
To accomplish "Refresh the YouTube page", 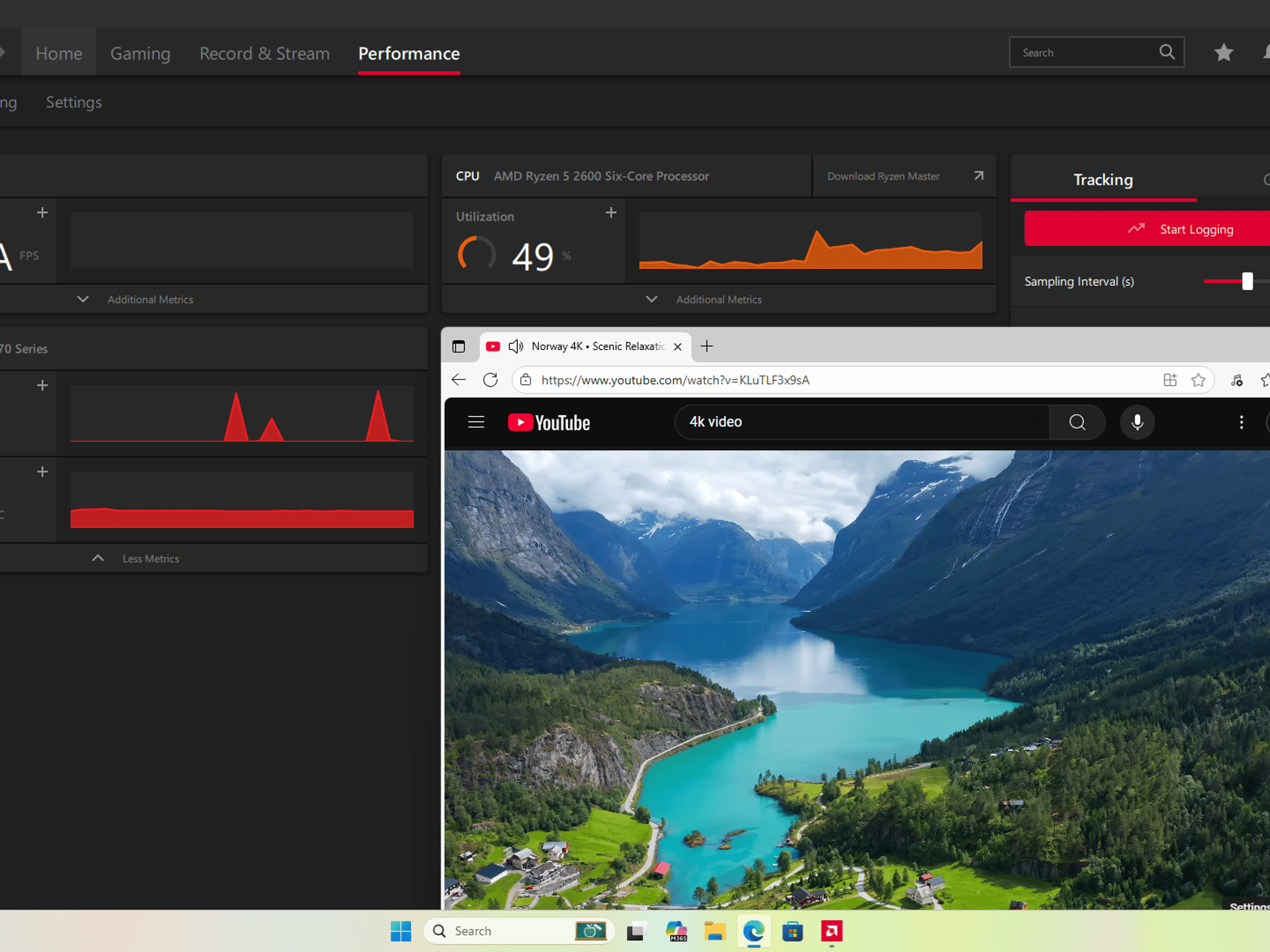I will (491, 380).
